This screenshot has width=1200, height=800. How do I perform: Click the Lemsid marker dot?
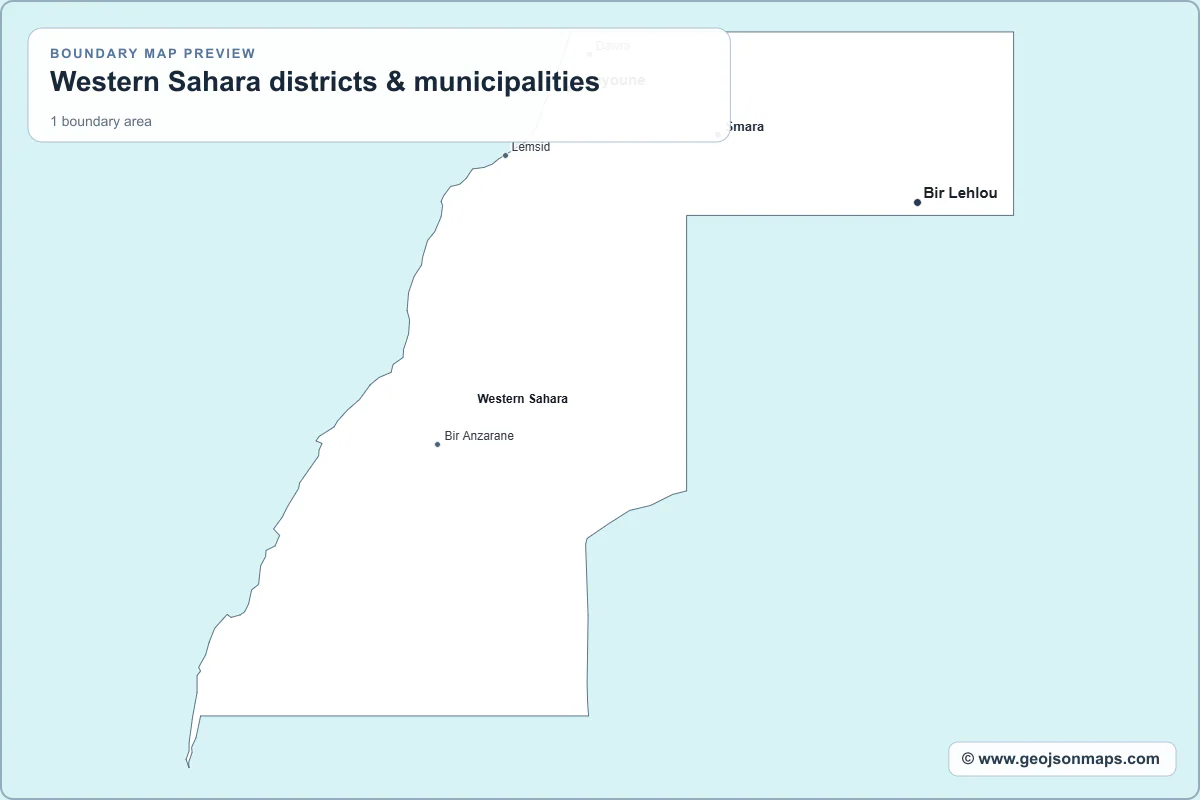pyautogui.click(x=505, y=155)
